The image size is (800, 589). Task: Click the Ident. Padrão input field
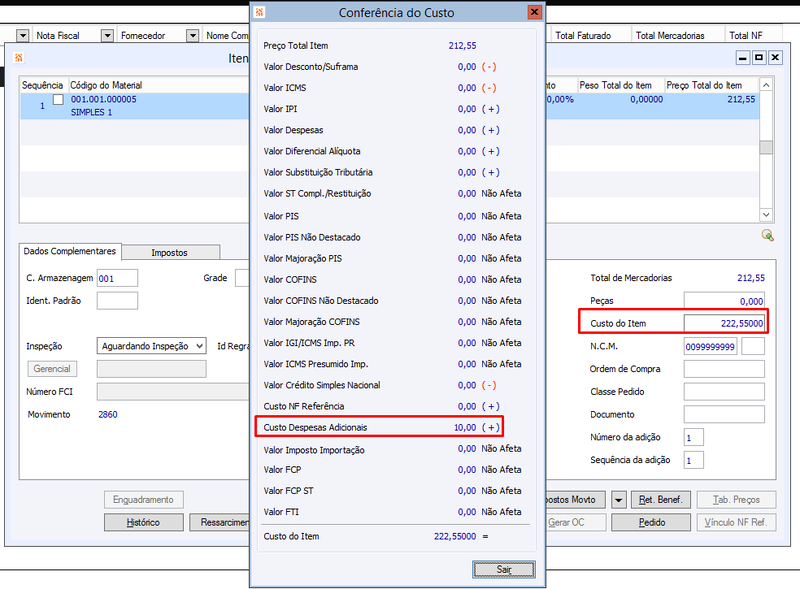tap(117, 301)
